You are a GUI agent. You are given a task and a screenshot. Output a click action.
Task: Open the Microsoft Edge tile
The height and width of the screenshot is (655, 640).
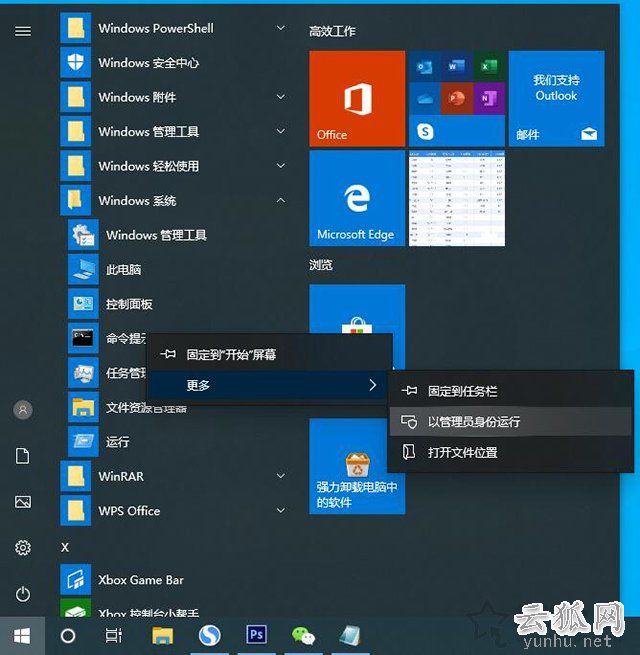pos(357,198)
